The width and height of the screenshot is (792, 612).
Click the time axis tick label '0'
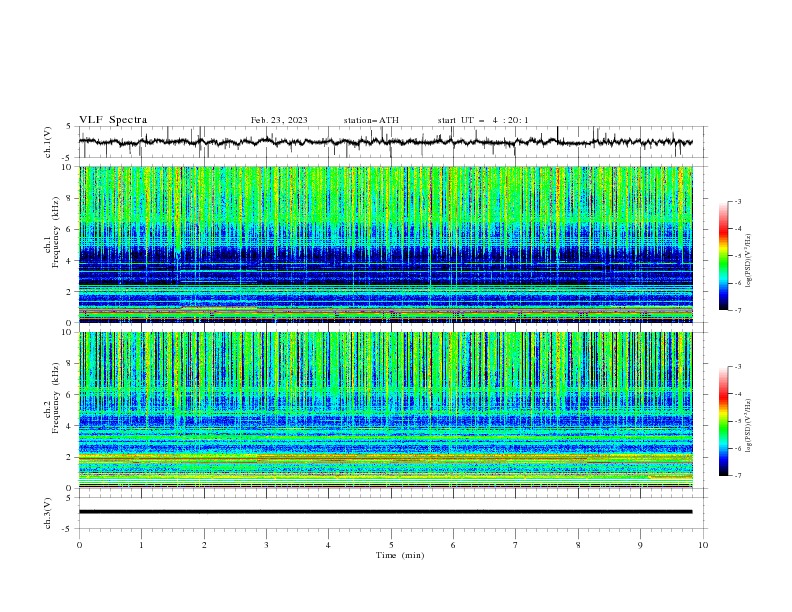pos(79,545)
